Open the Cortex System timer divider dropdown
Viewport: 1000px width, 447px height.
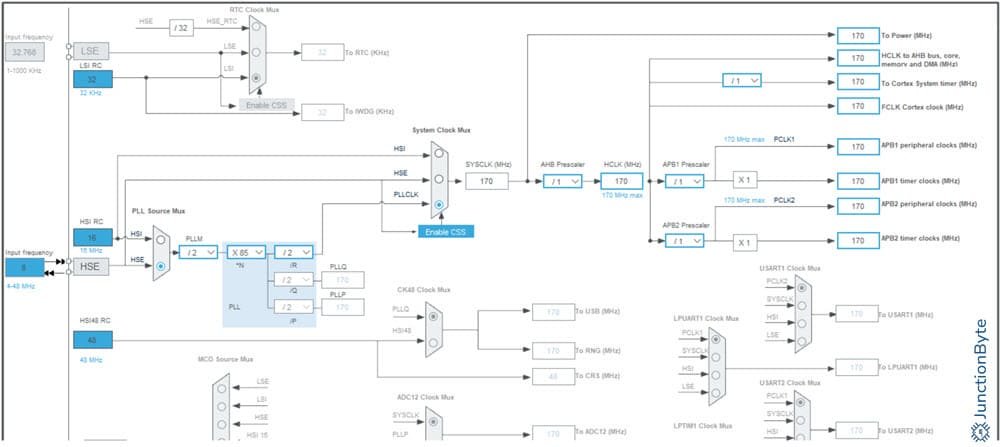point(742,81)
